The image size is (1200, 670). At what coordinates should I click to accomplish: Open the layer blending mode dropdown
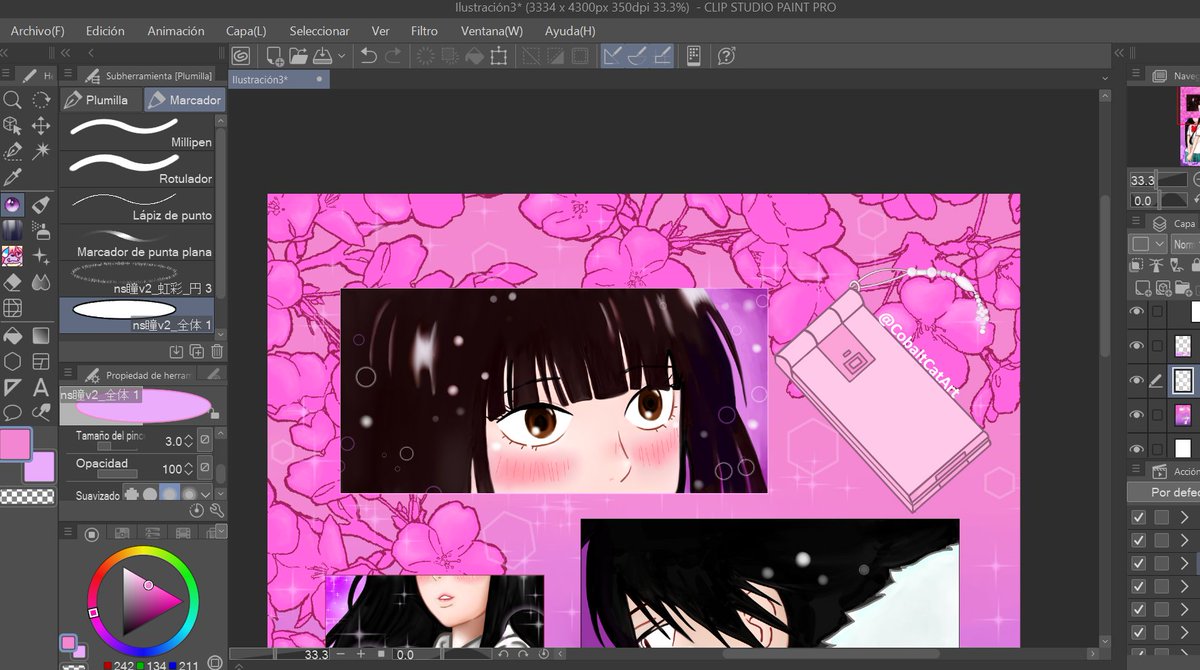pos(1184,243)
